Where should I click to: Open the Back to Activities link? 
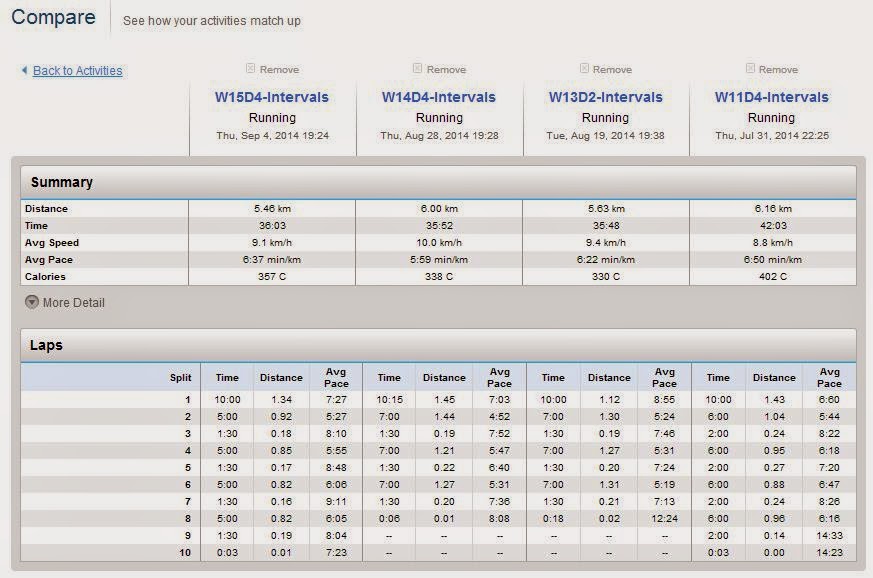pos(77,71)
